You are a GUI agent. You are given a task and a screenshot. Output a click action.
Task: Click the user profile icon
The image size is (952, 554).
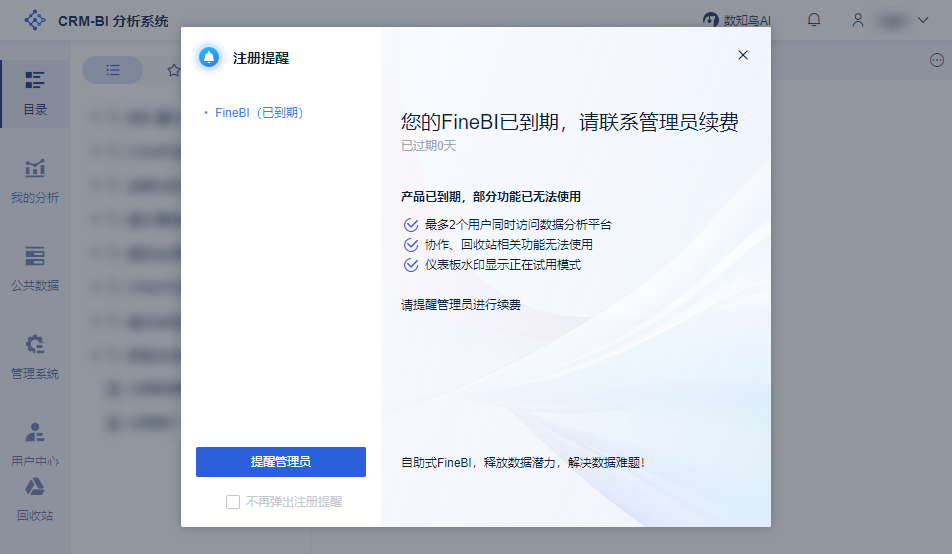(858, 20)
